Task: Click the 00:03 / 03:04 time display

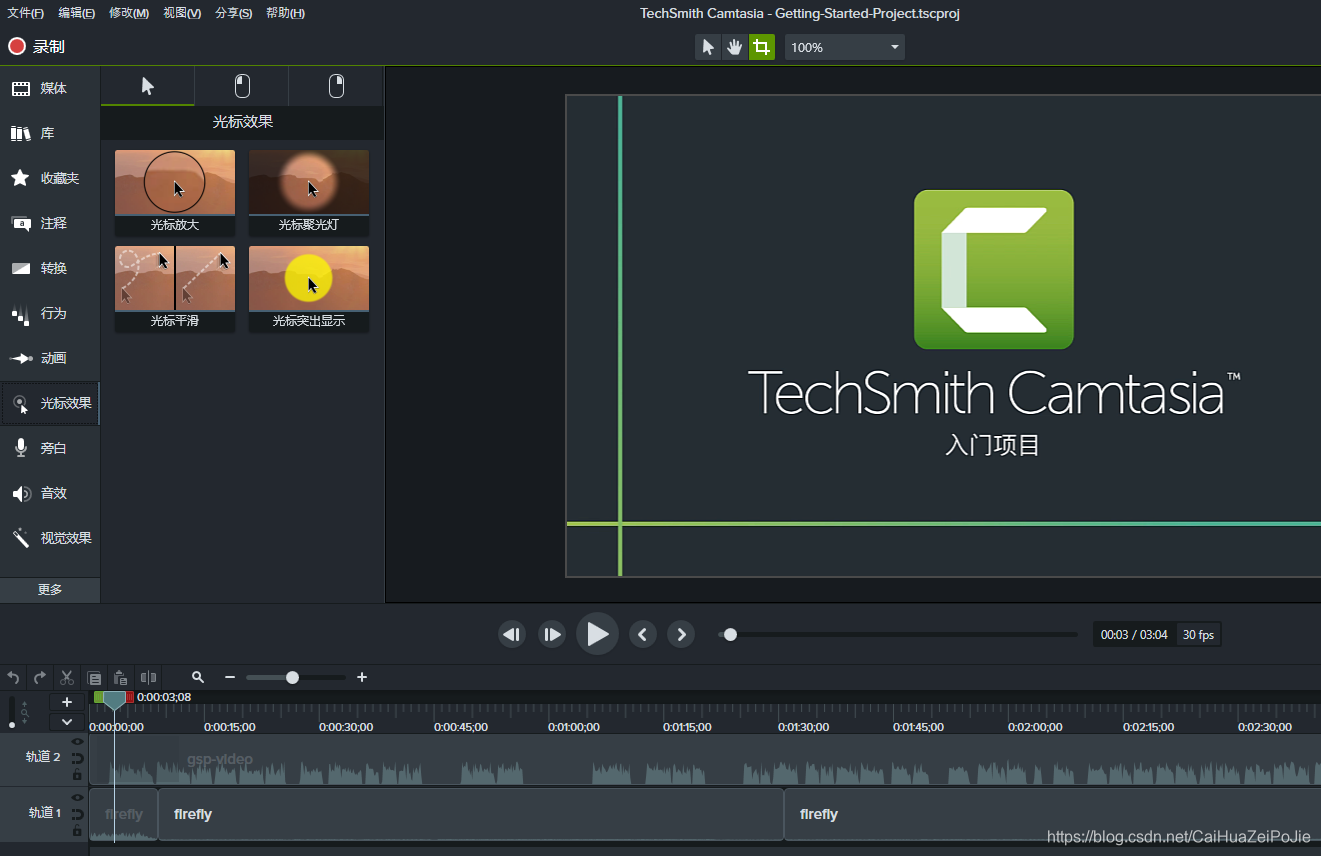Action: point(1134,635)
